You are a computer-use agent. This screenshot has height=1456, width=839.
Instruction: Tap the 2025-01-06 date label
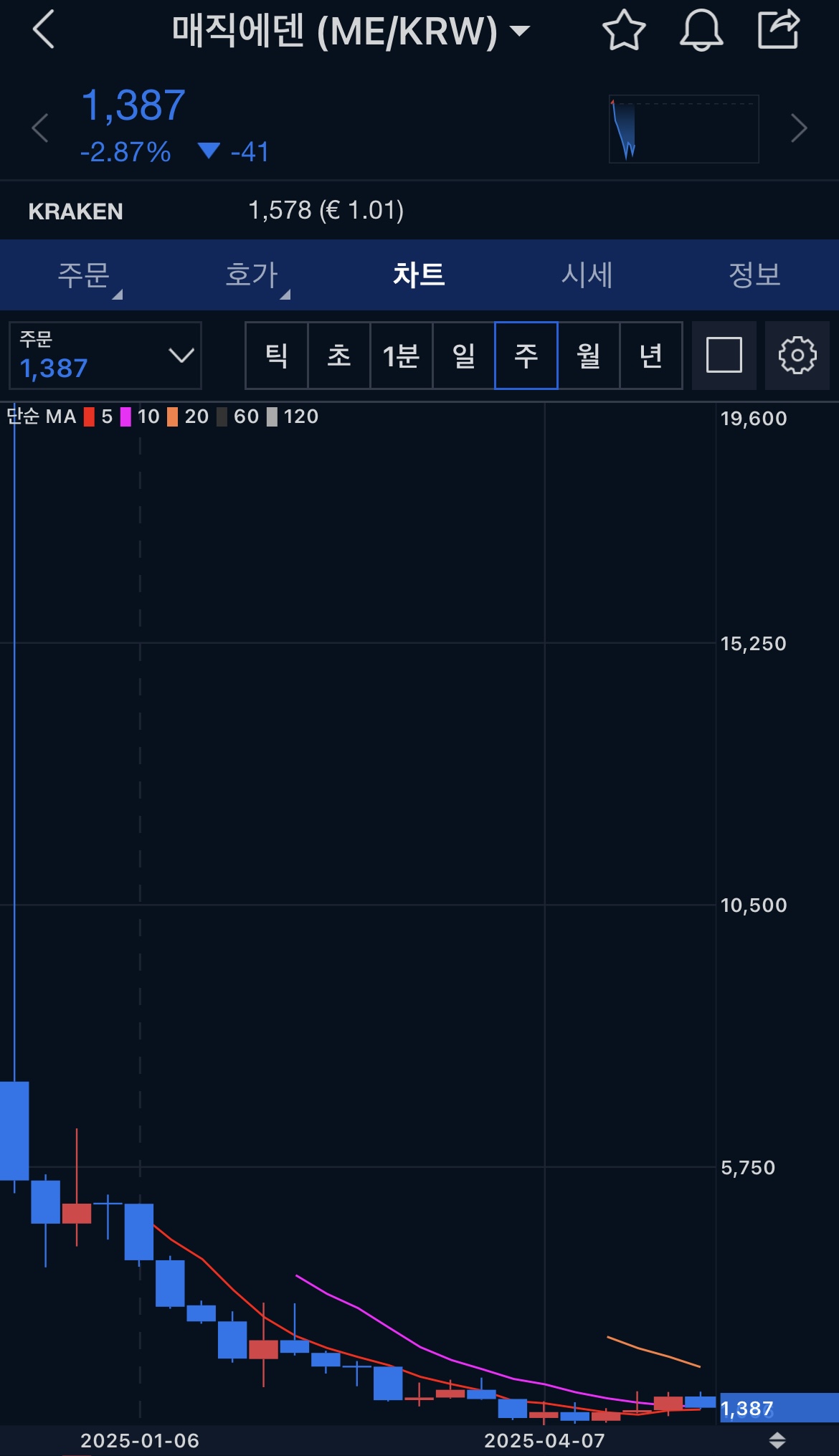click(140, 1440)
